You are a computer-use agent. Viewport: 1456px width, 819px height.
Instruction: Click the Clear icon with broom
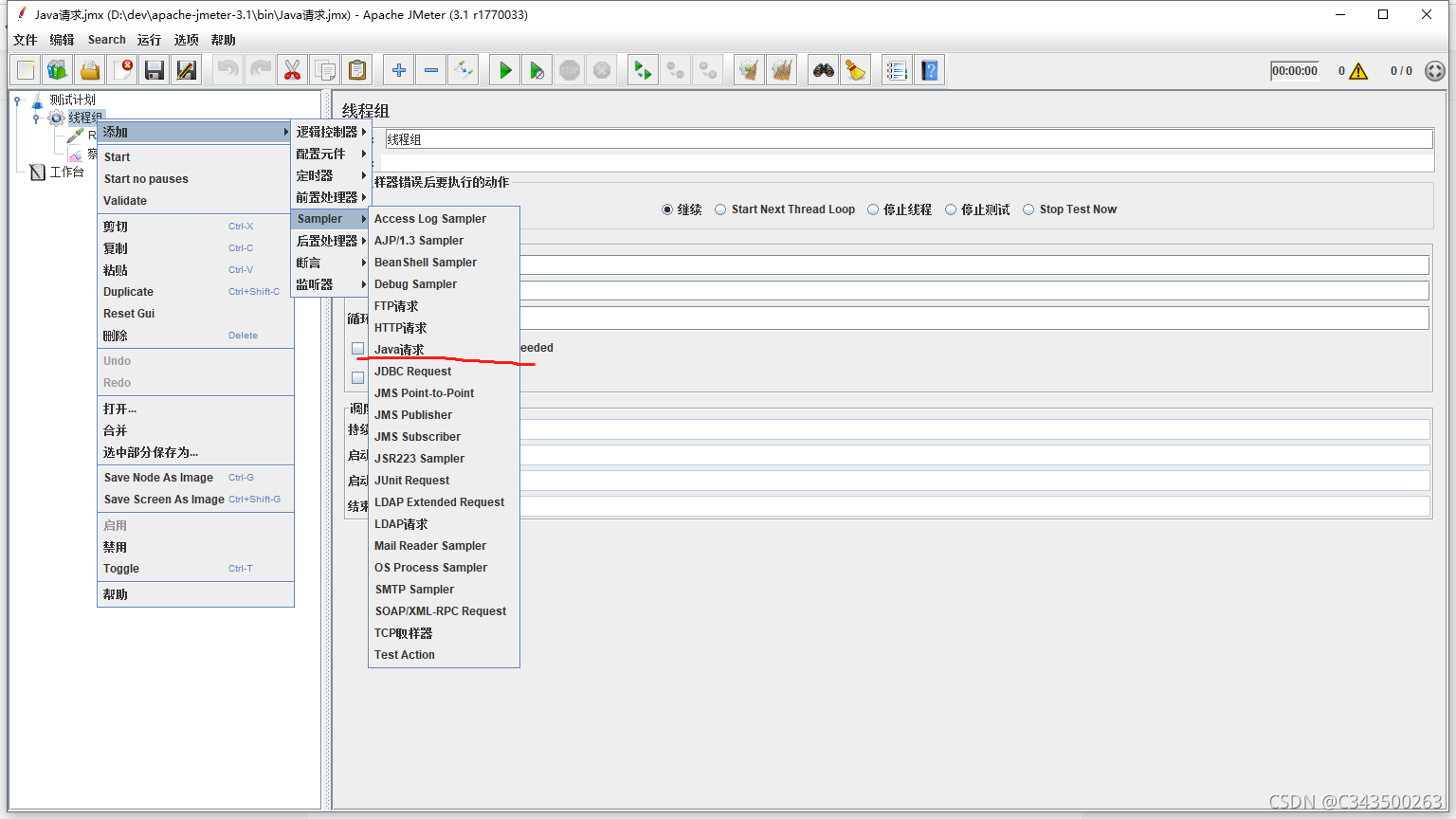point(750,70)
